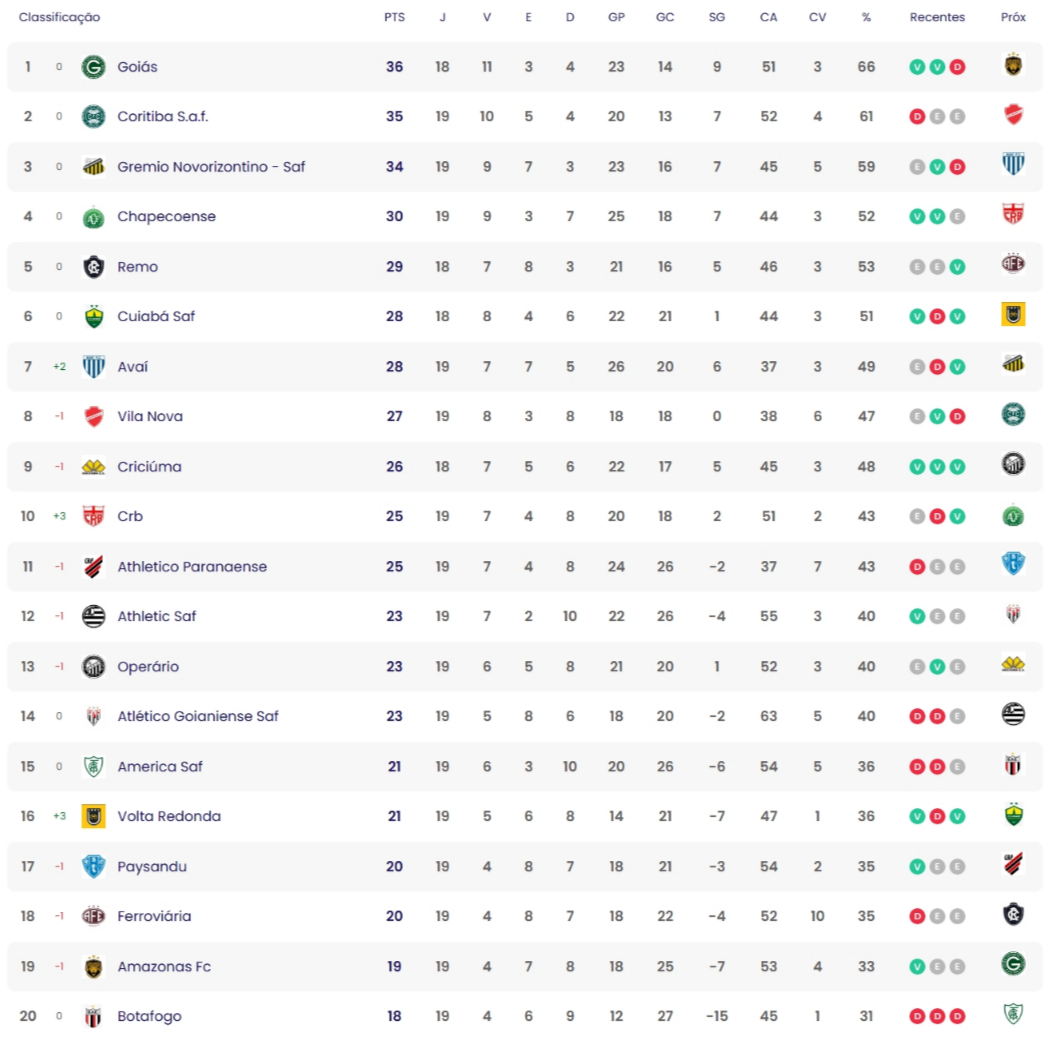Select the Athletico Paranaense red-black crest beside its name
This screenshot has height=1047, width=1051.
pos(93,566)
